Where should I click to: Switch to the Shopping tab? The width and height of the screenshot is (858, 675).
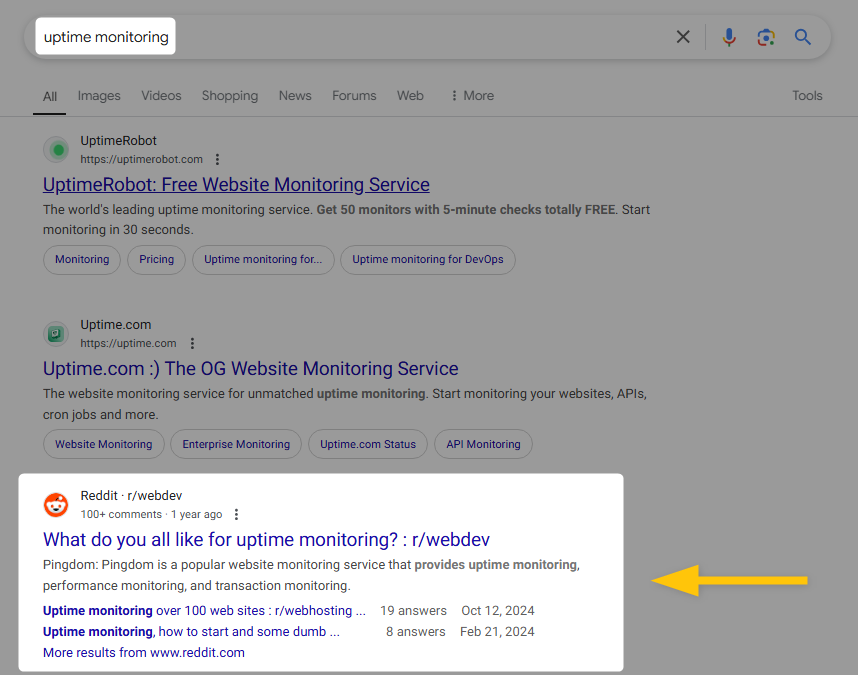pos(230,96)
